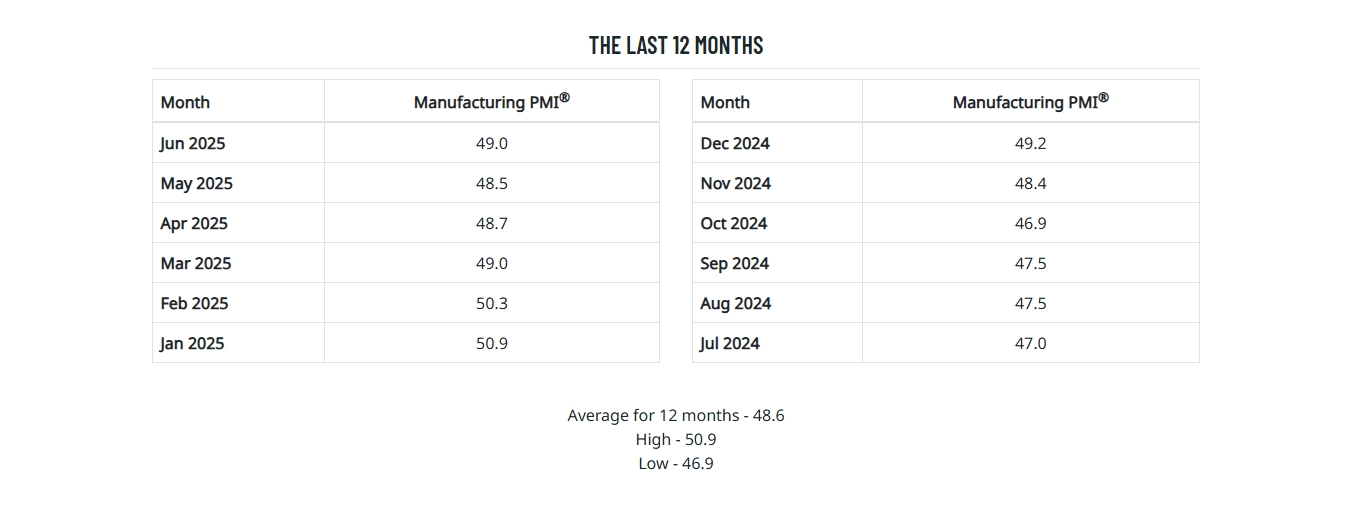
Task: Click the Aug 2024 row label
Action: (x=735, y=303)
